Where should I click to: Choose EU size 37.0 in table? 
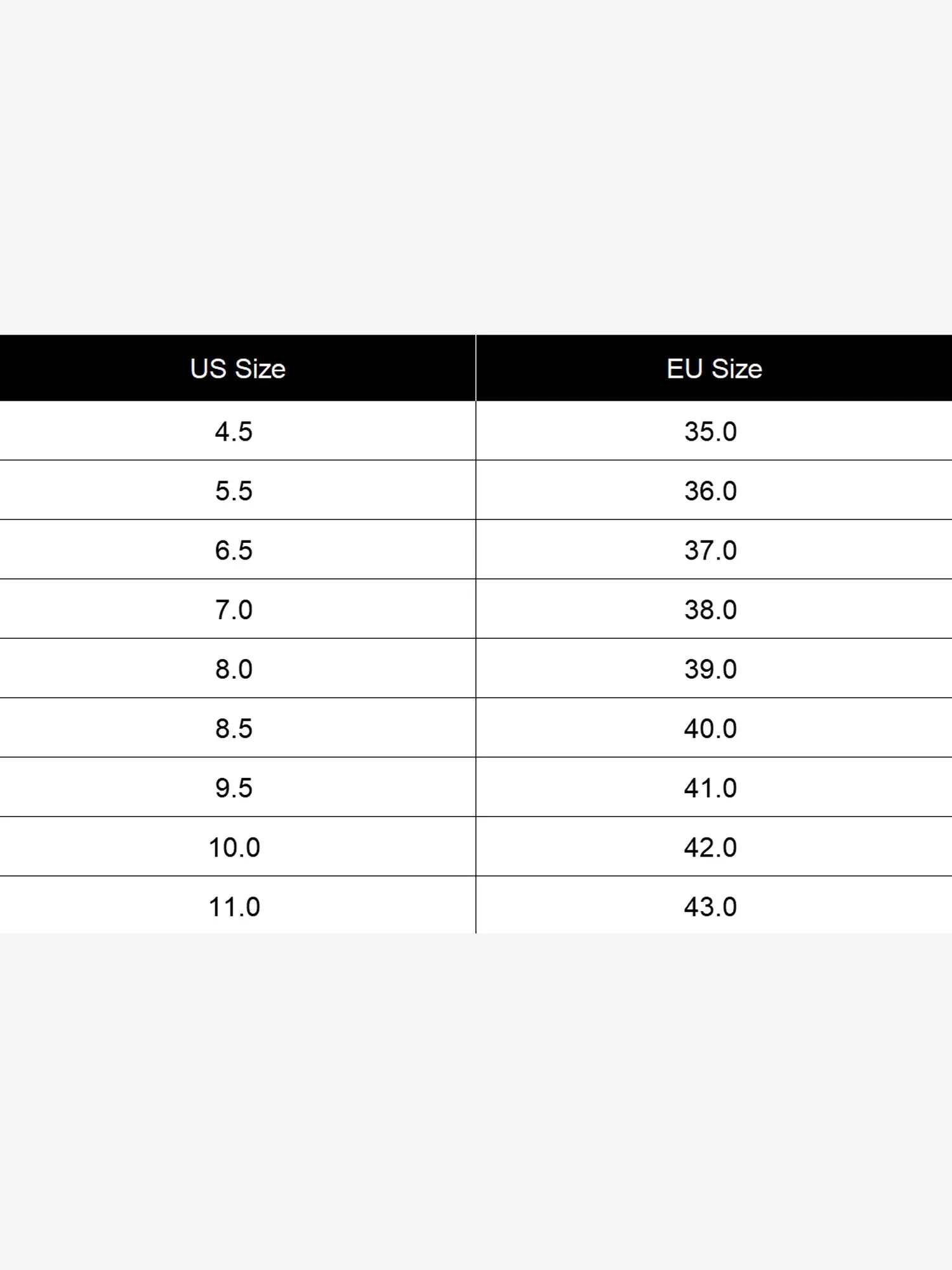tap(710, 550)
